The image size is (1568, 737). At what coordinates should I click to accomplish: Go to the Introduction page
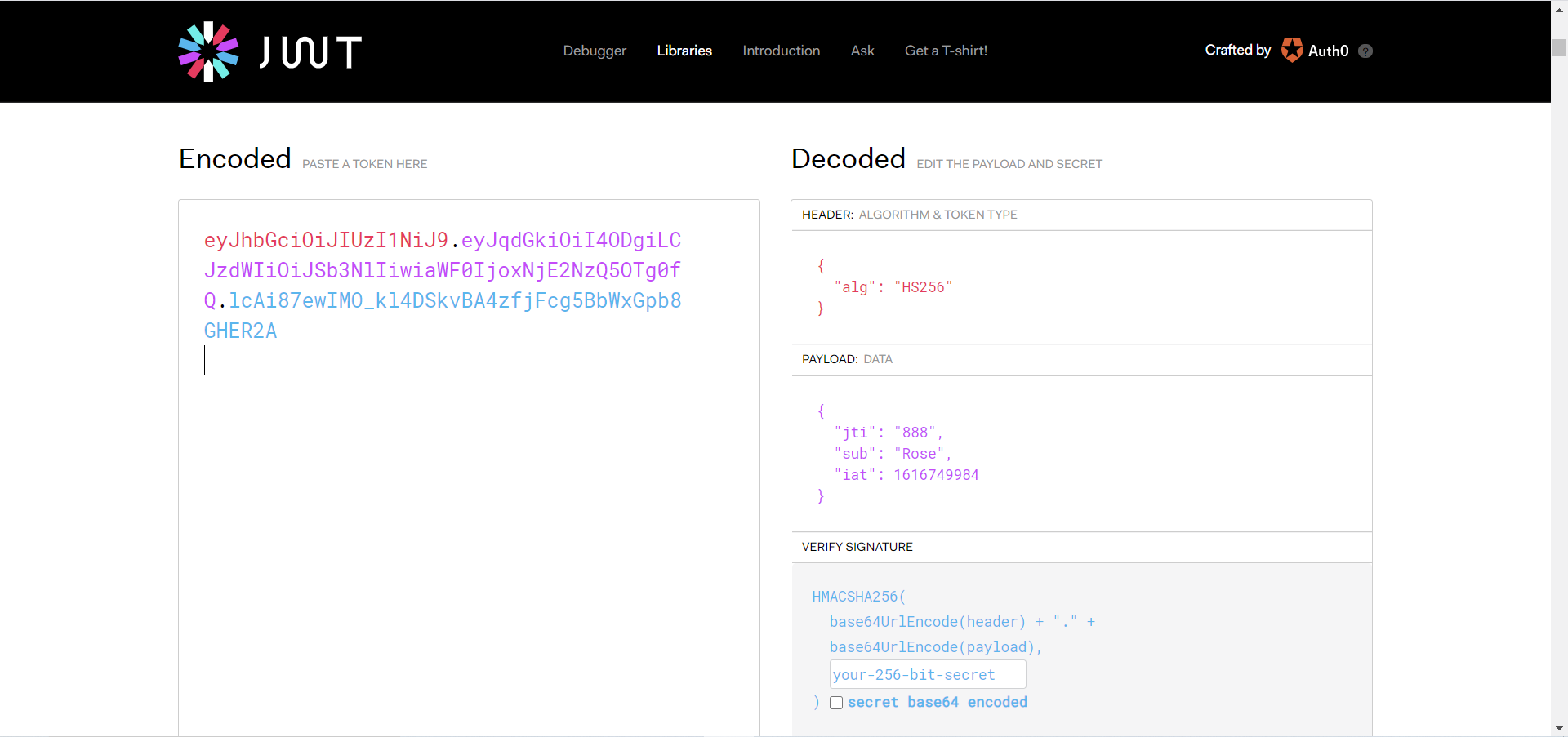[x=781, y=51]
